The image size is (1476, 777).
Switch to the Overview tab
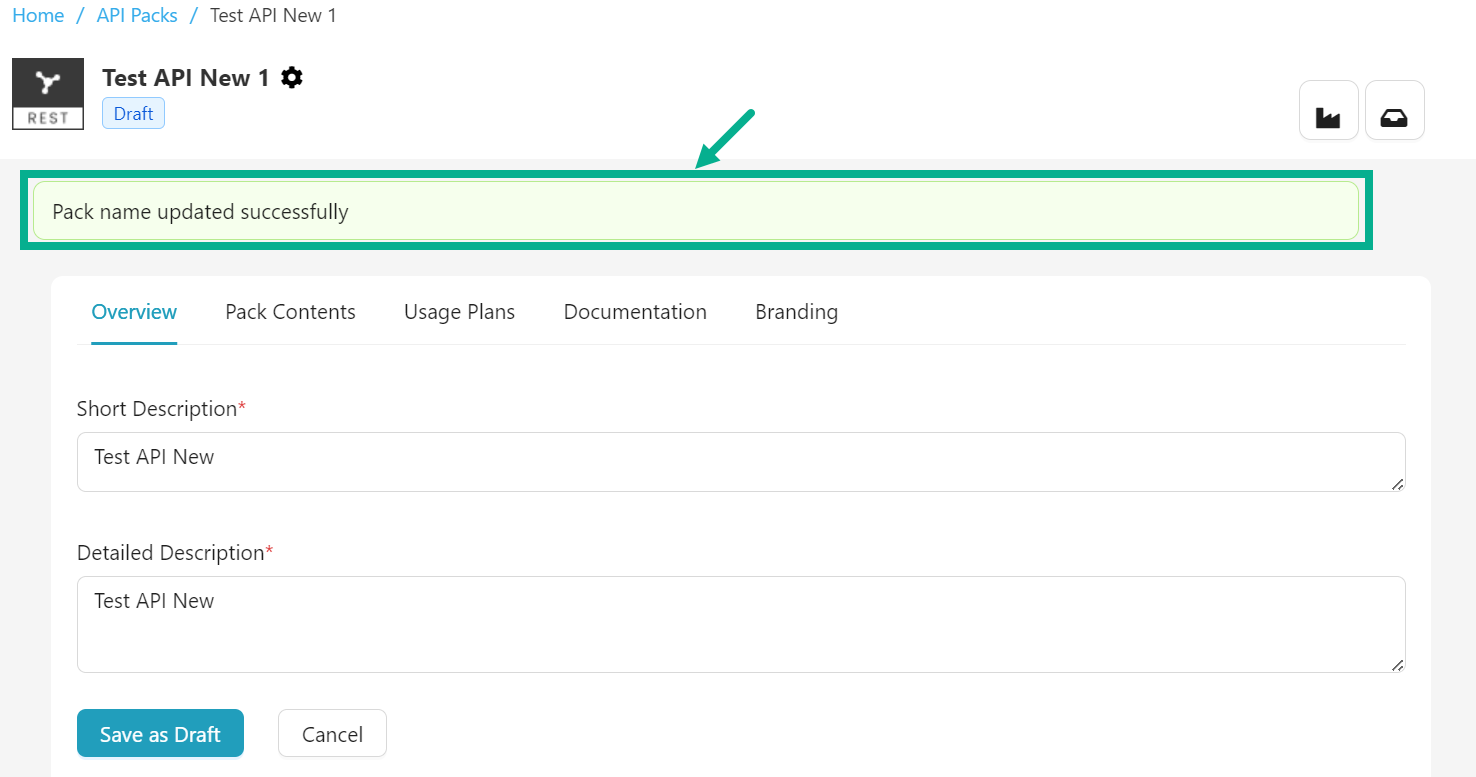[134, 312]
